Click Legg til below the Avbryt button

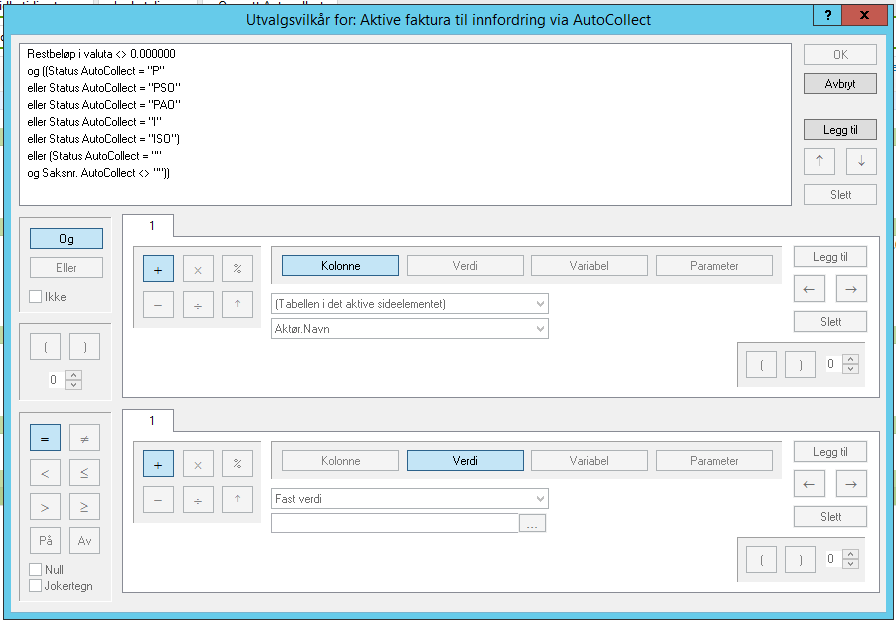pos(840,130)
